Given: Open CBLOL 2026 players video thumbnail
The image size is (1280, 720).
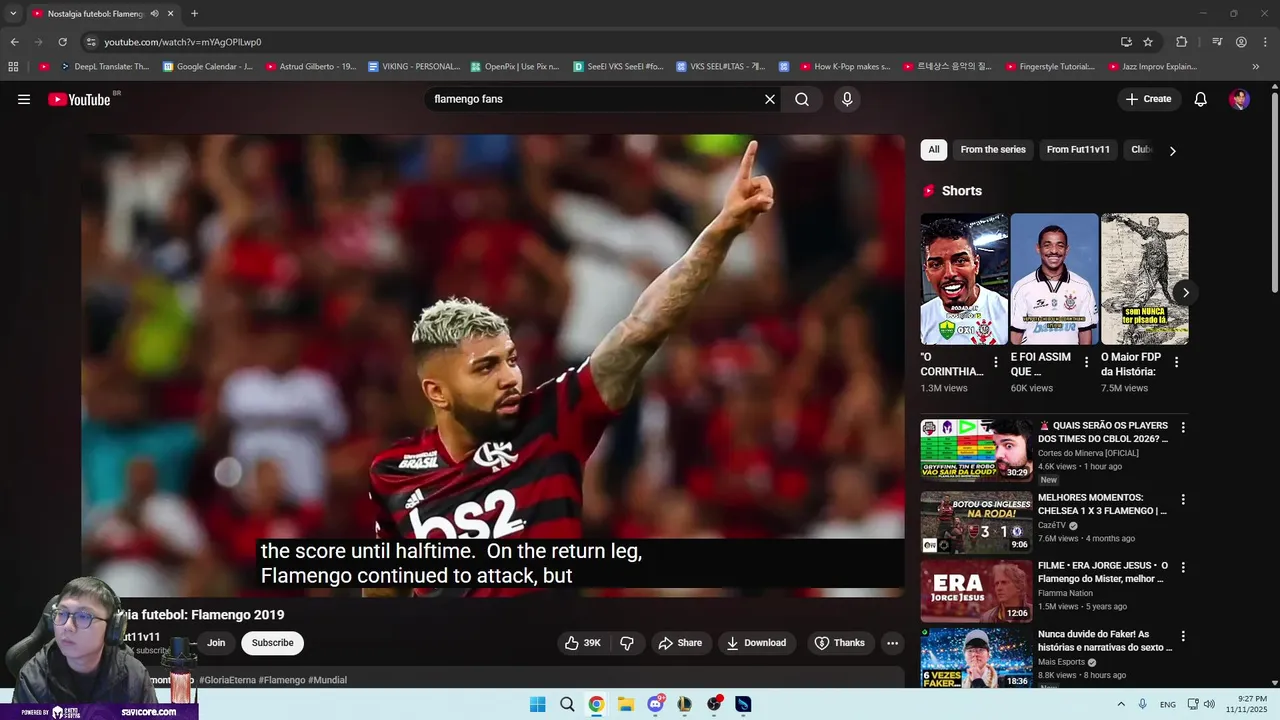Looking at the screenshot, I should [976, 450].
